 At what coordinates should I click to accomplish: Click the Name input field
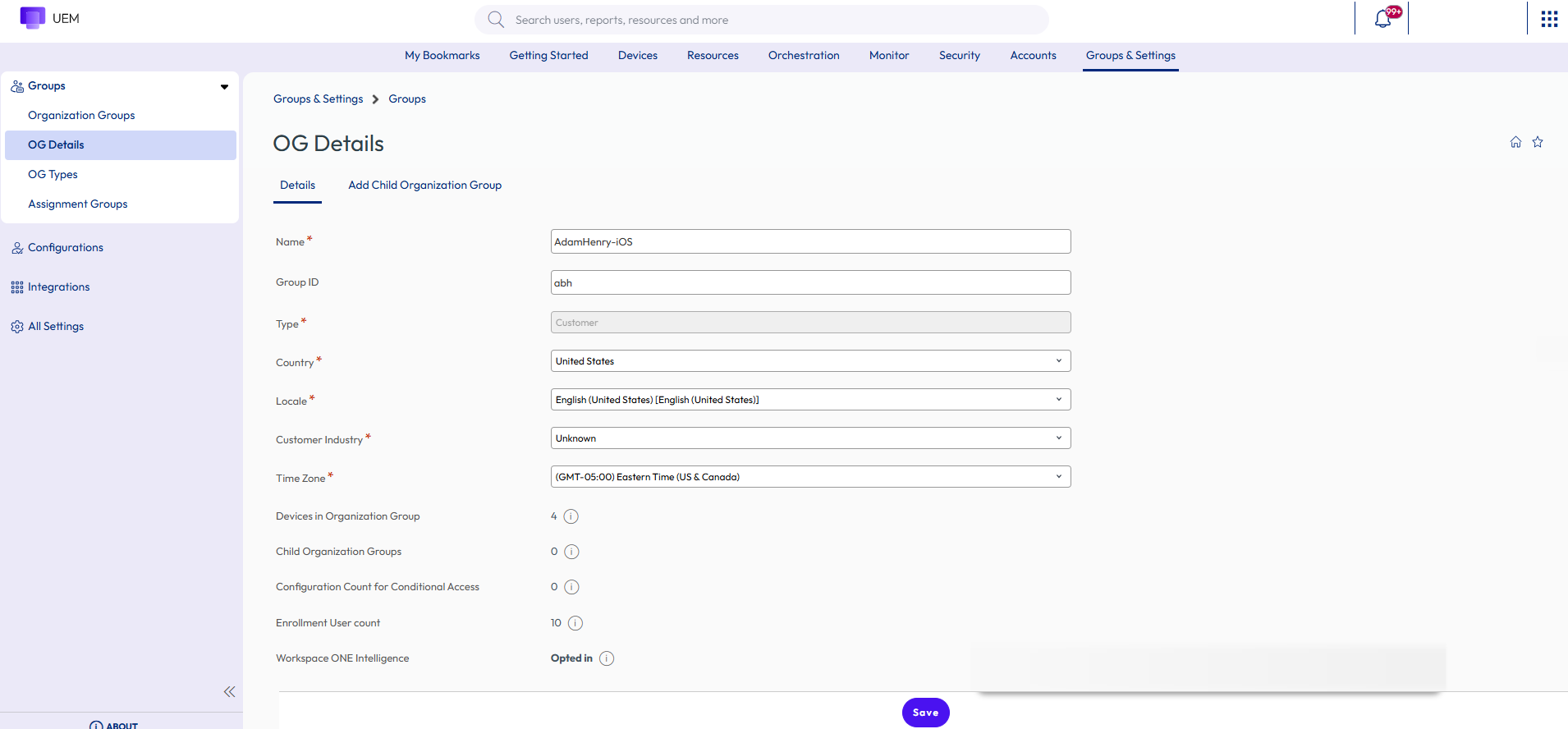pos(810,241)
